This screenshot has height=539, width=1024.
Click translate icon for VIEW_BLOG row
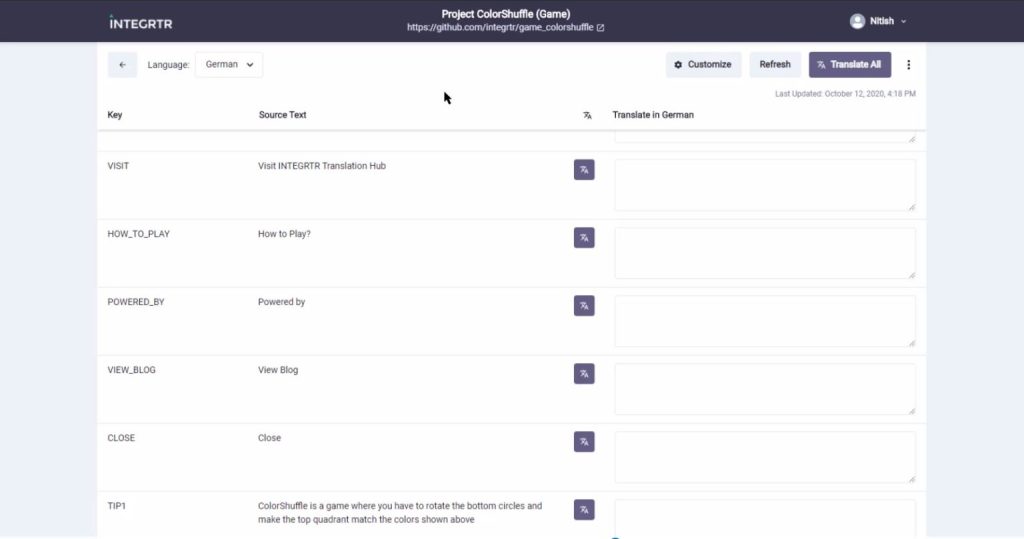click(584, 374)
